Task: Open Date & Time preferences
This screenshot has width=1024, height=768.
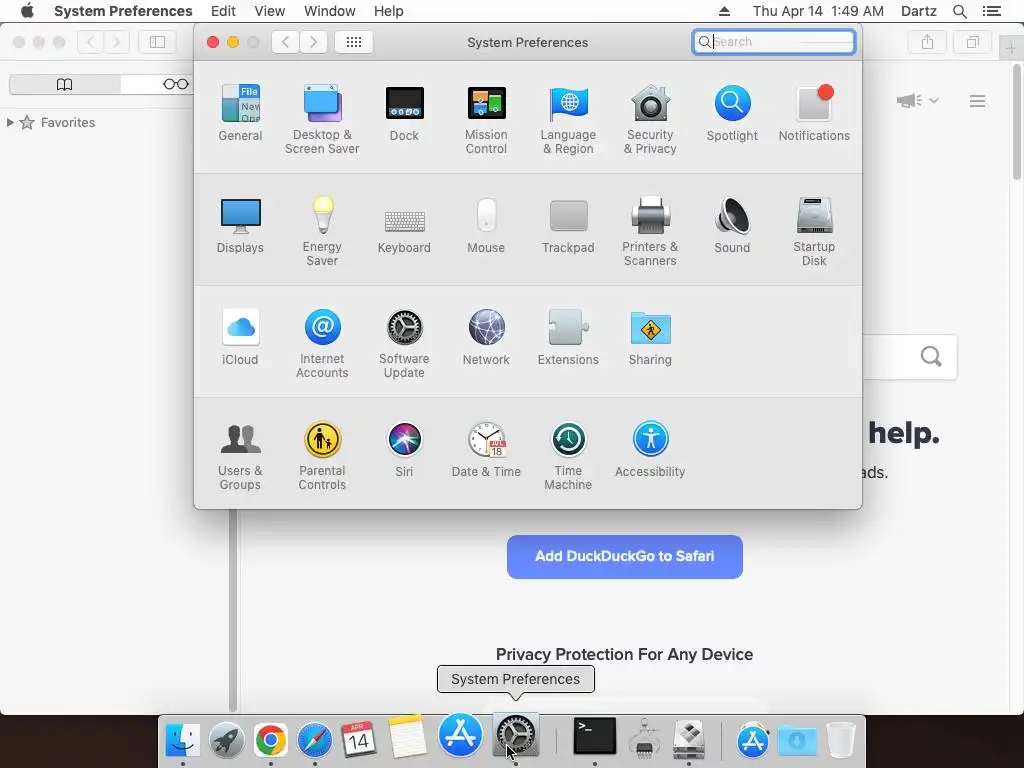Action: coord(486,449)
